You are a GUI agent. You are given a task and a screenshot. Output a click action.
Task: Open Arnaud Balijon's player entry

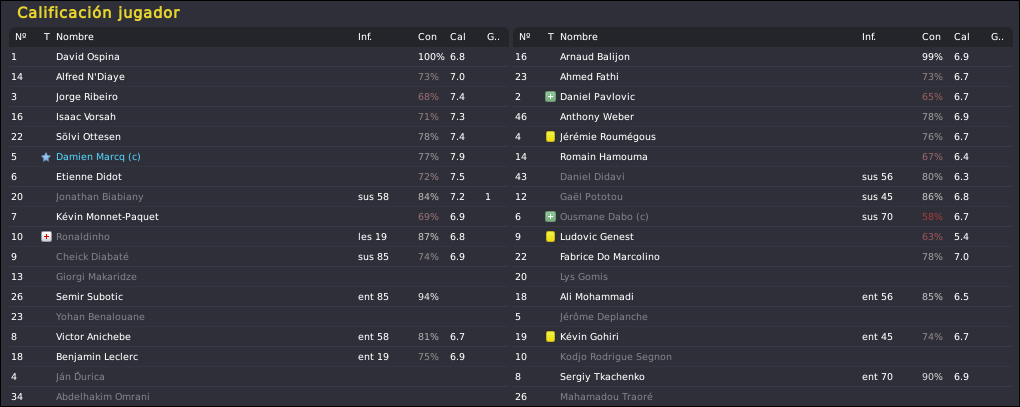(762, 57)
